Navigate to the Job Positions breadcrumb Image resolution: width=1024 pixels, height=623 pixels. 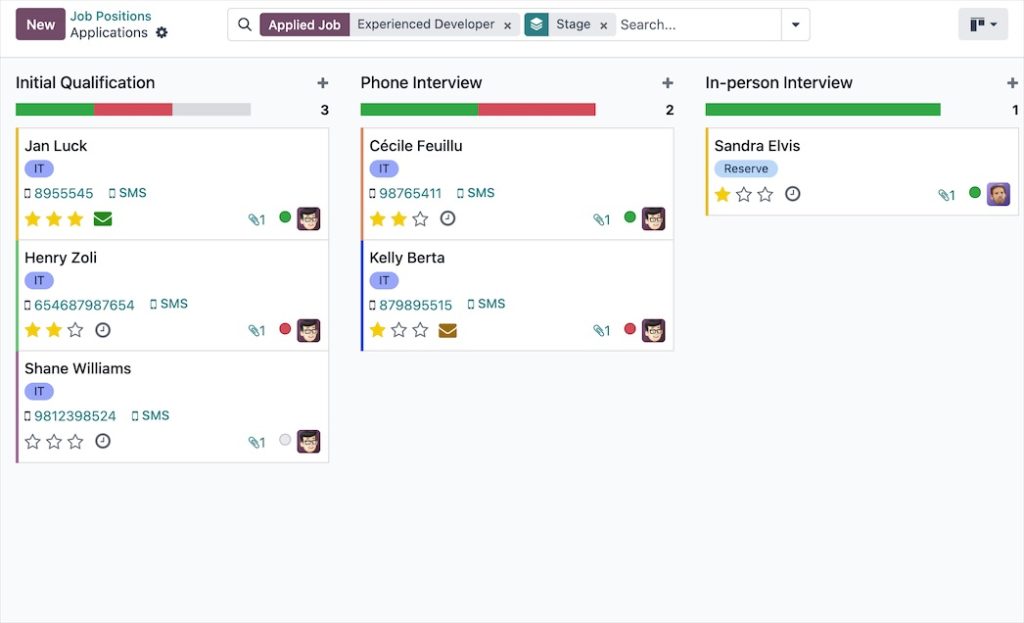(110, 16)
